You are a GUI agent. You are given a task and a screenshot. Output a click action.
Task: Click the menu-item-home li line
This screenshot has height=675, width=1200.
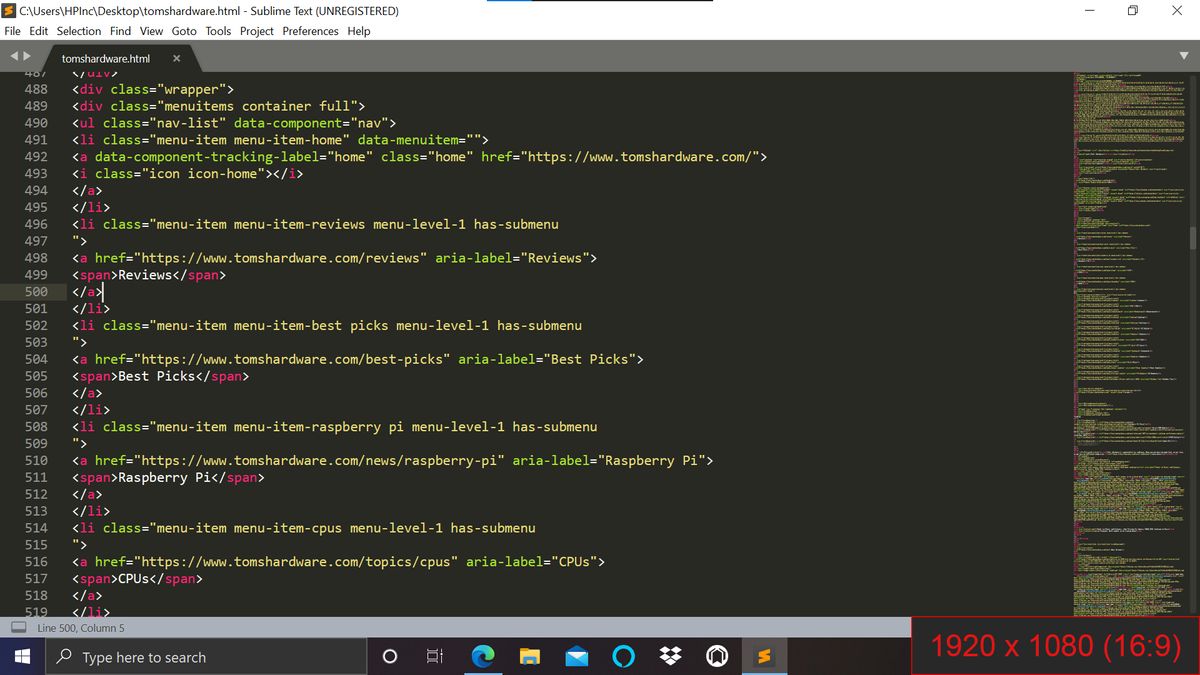pos(280,140)
